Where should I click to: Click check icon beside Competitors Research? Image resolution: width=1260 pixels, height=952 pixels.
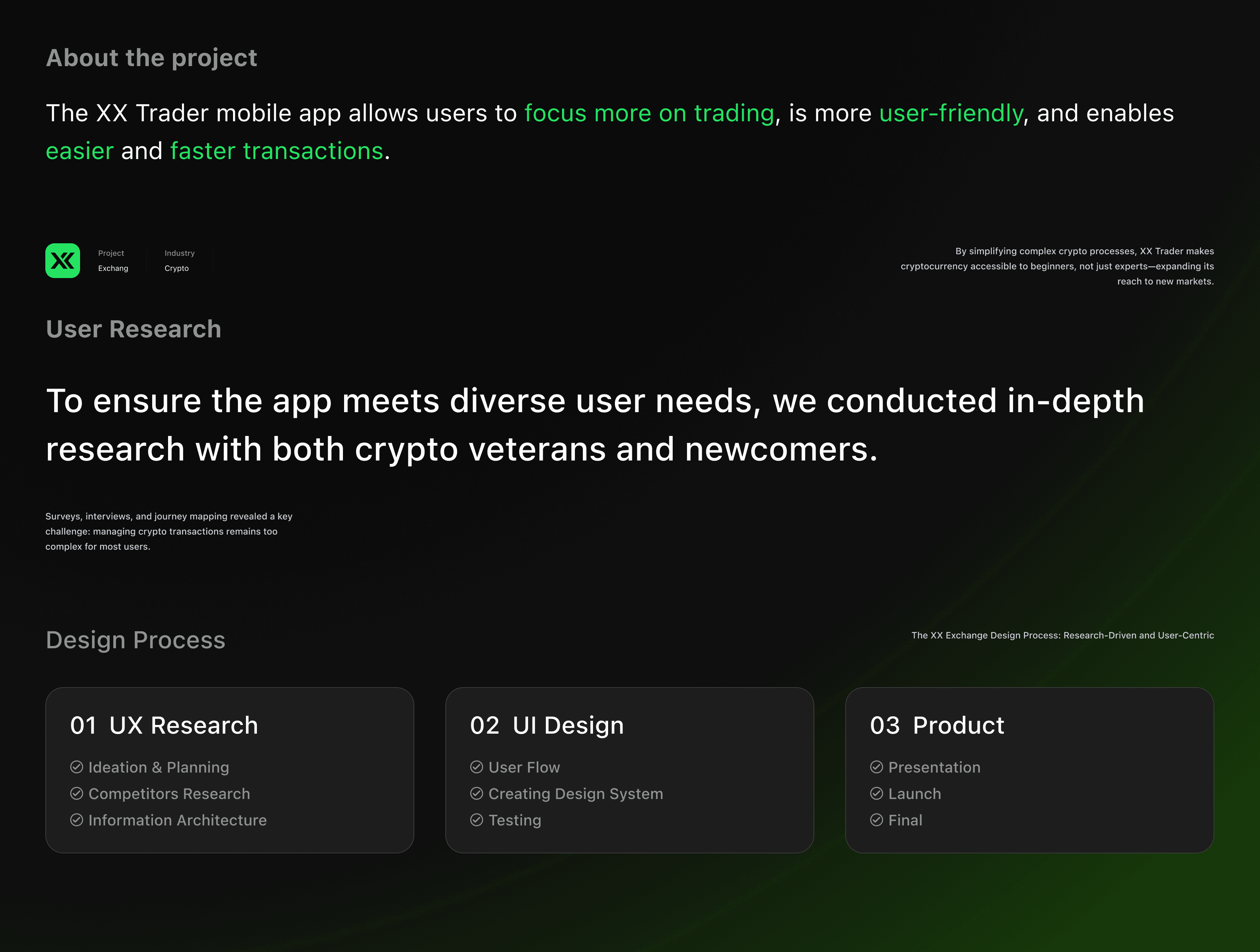coord(77,794)
